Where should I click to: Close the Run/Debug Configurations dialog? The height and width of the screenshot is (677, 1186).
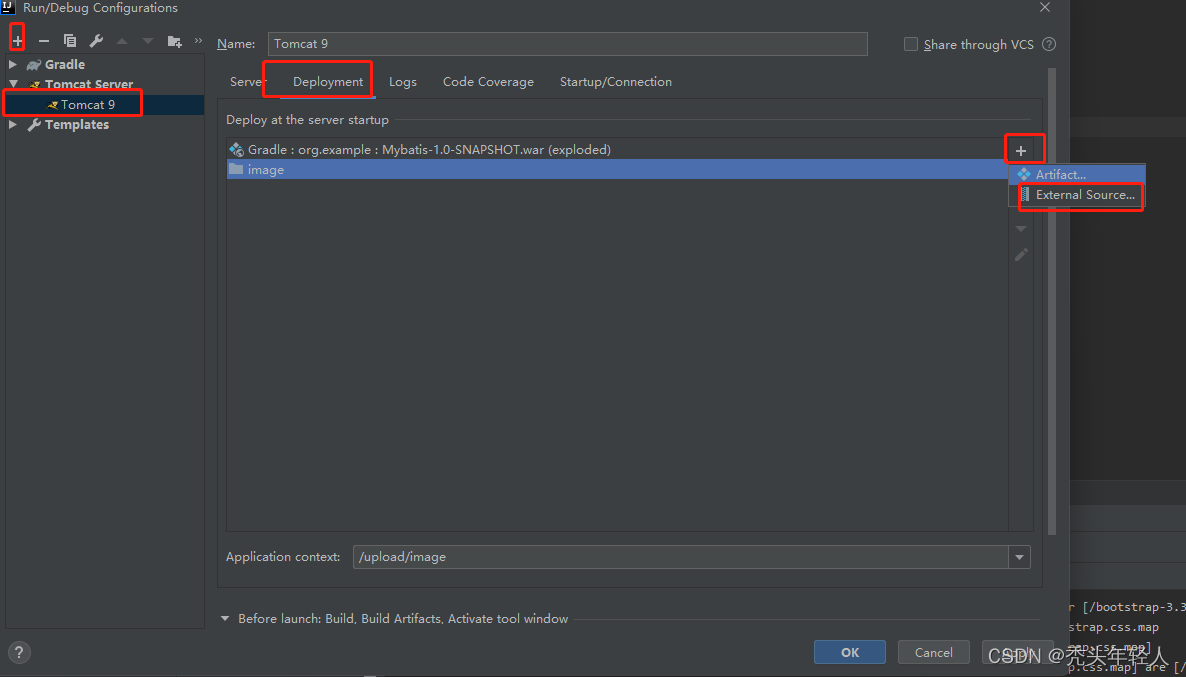[1045, 8]
